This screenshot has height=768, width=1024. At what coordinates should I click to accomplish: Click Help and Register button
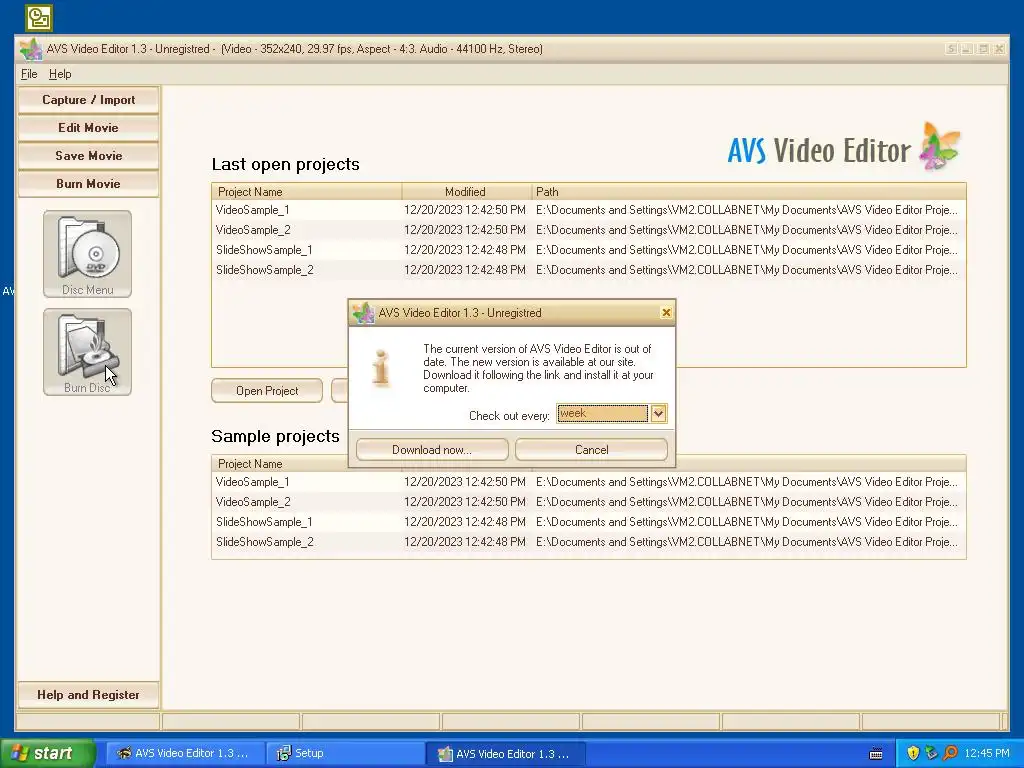88,695
